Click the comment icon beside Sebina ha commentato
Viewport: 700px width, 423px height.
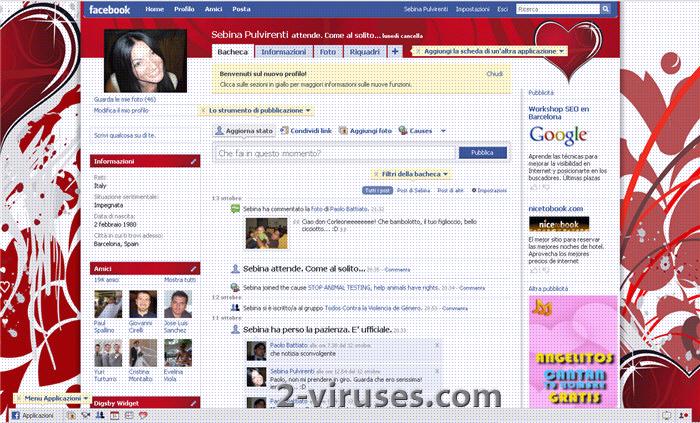[235, 208]
